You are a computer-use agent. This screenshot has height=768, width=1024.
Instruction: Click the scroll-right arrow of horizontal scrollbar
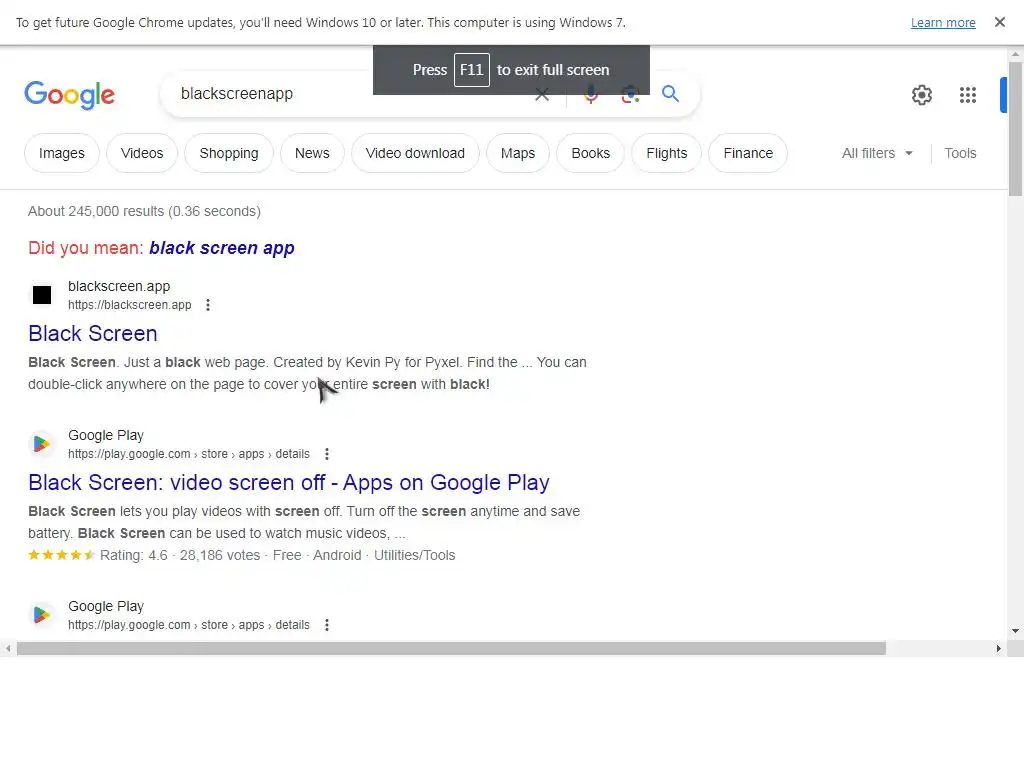tap(998, 648)
